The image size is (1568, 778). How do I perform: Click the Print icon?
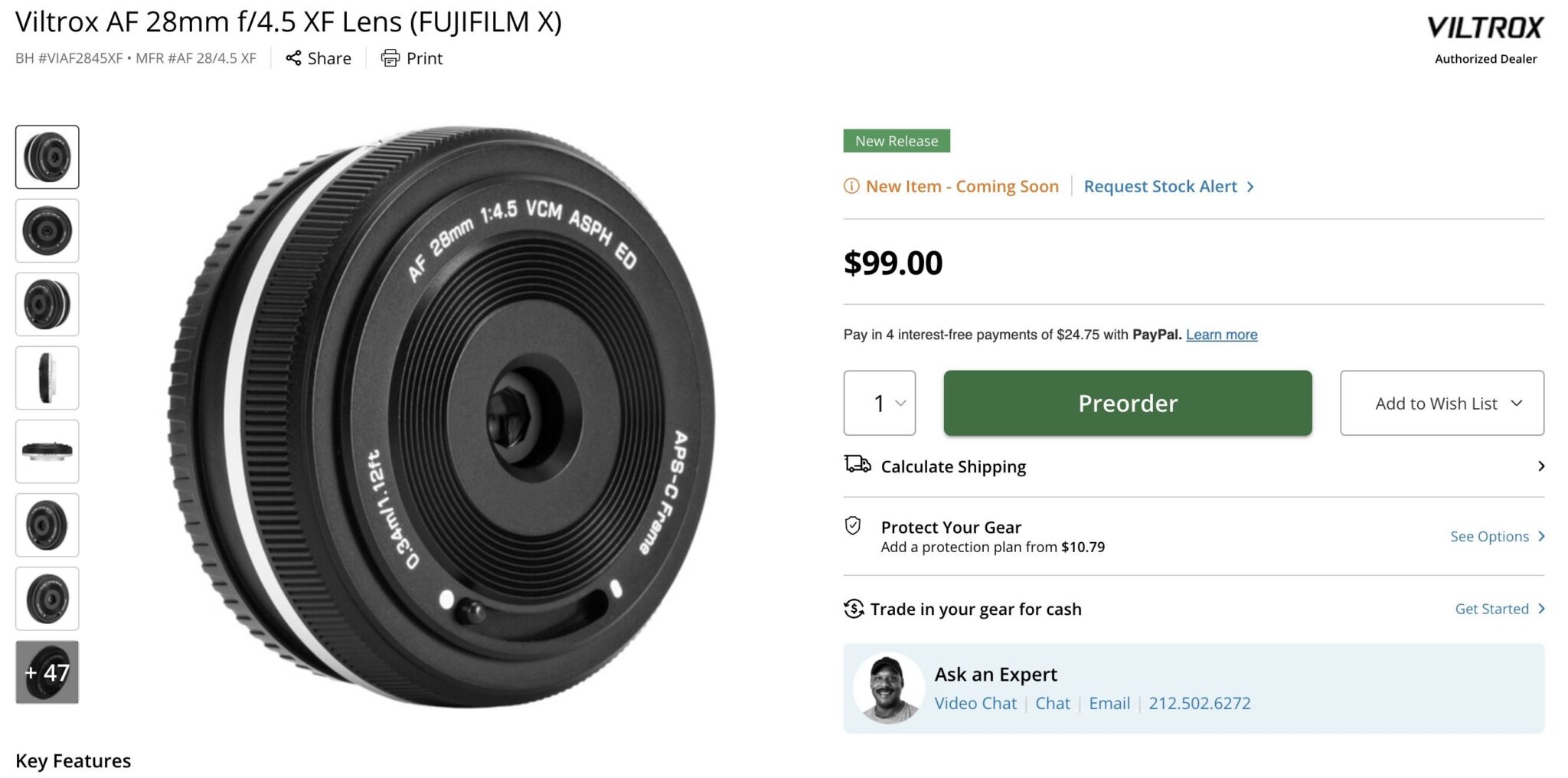[x=391, y=58]
